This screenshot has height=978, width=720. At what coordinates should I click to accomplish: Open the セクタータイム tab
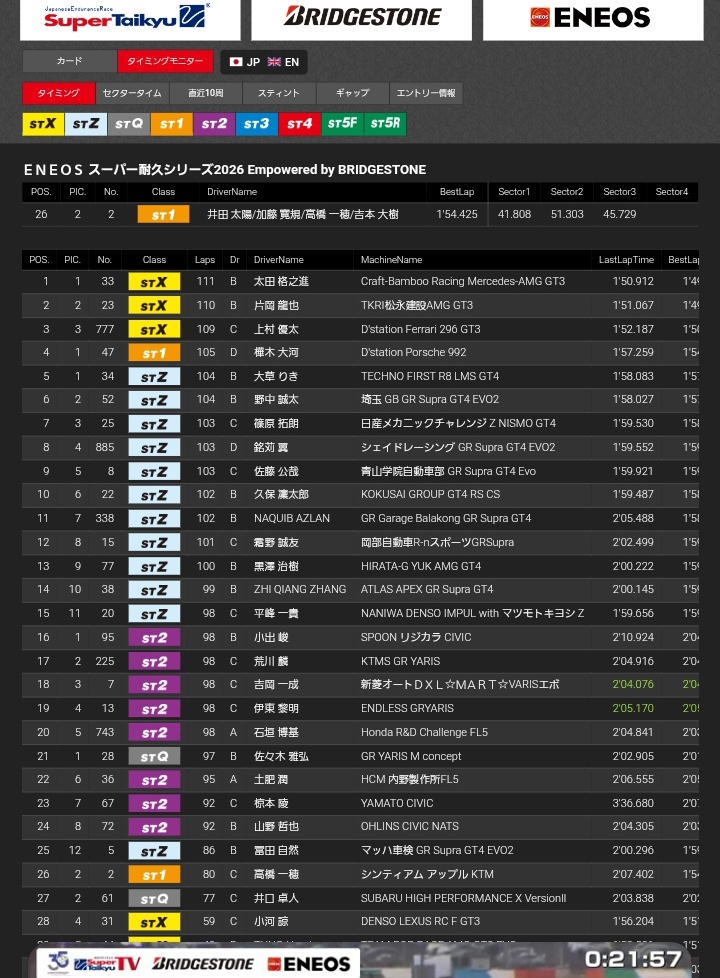point(132,93)
